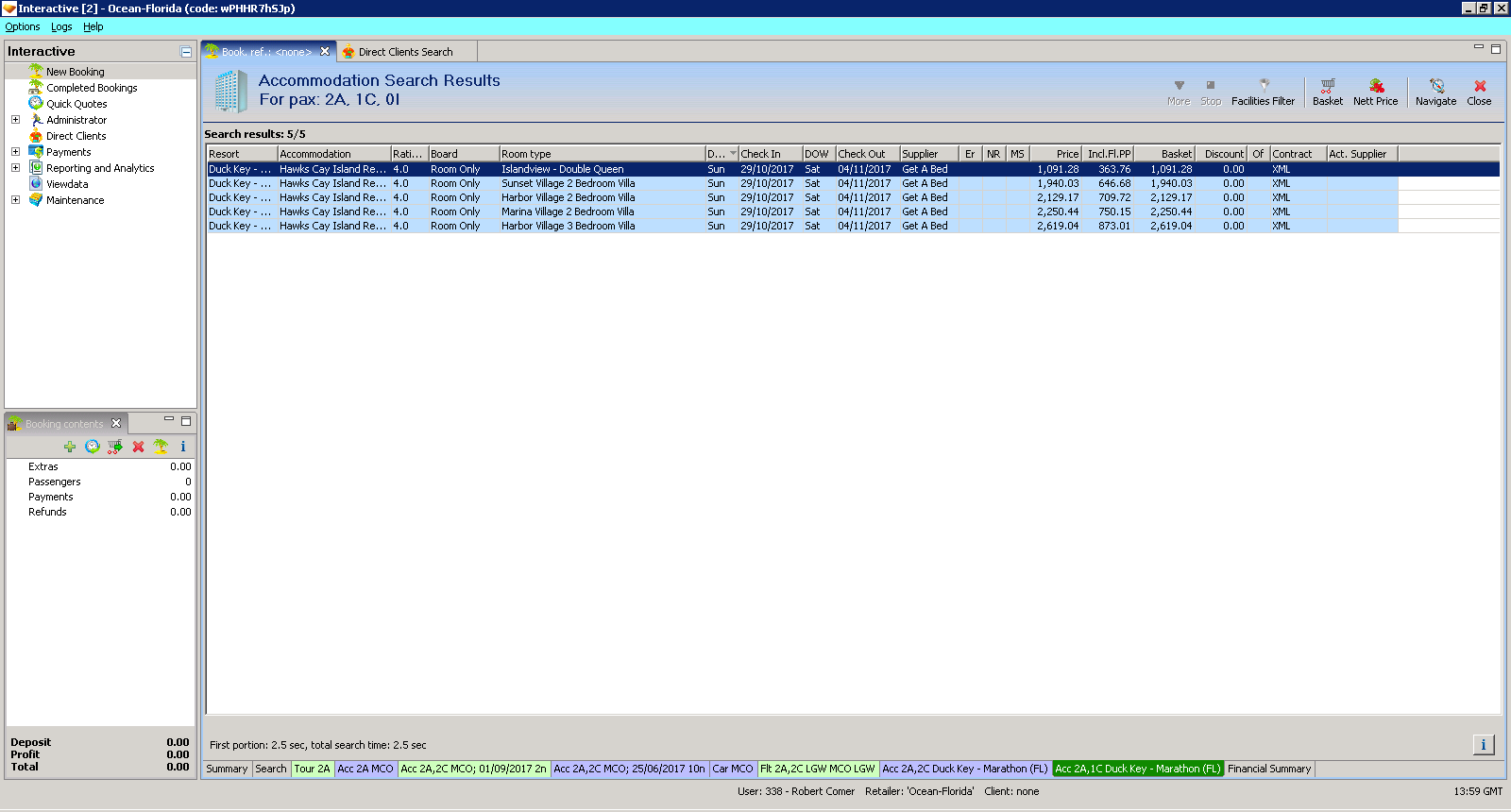This screenshot has width=1511, height=812.
Task: Open the Options menu
Action: (23, 26)
